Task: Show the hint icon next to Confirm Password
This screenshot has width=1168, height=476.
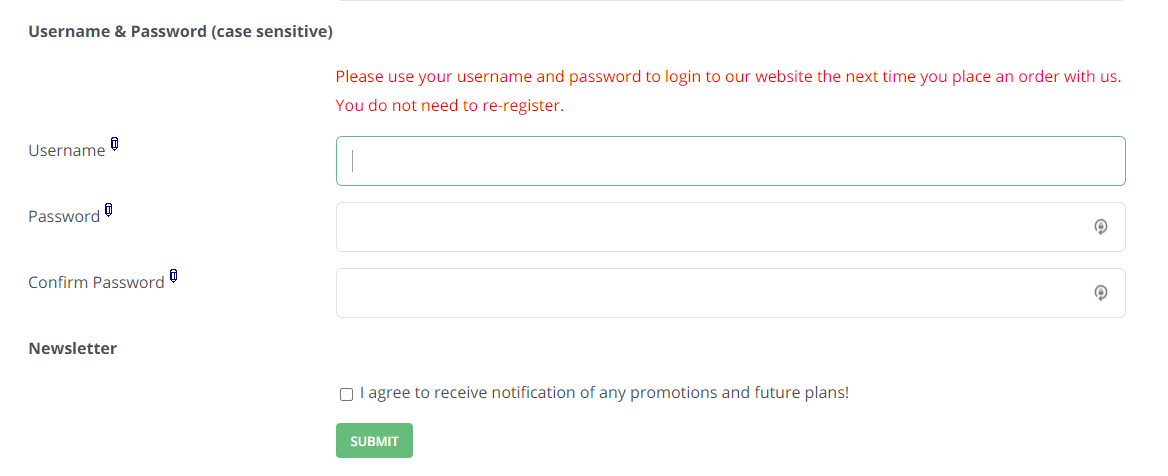Action: (174, 276)
